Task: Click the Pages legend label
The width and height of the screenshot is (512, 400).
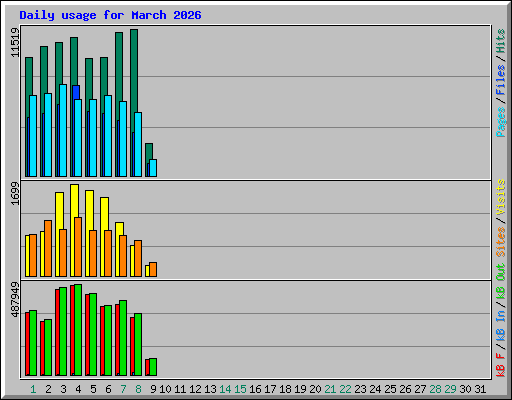Action: [x=501, y=122]
